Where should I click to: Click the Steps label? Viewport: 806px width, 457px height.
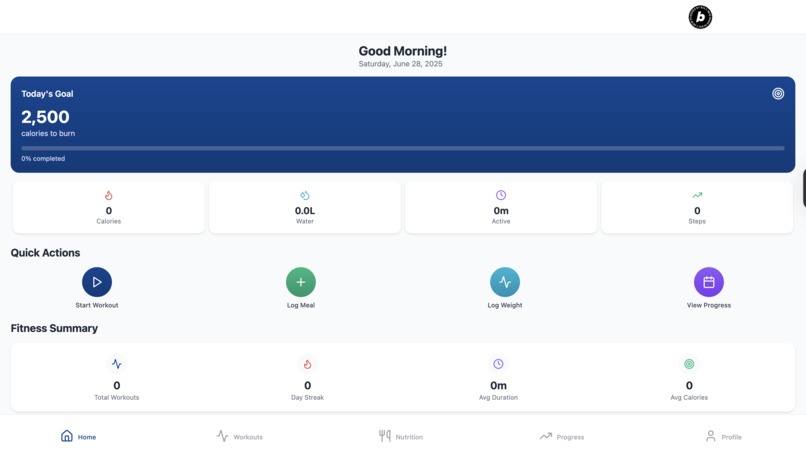pos(697,221)
